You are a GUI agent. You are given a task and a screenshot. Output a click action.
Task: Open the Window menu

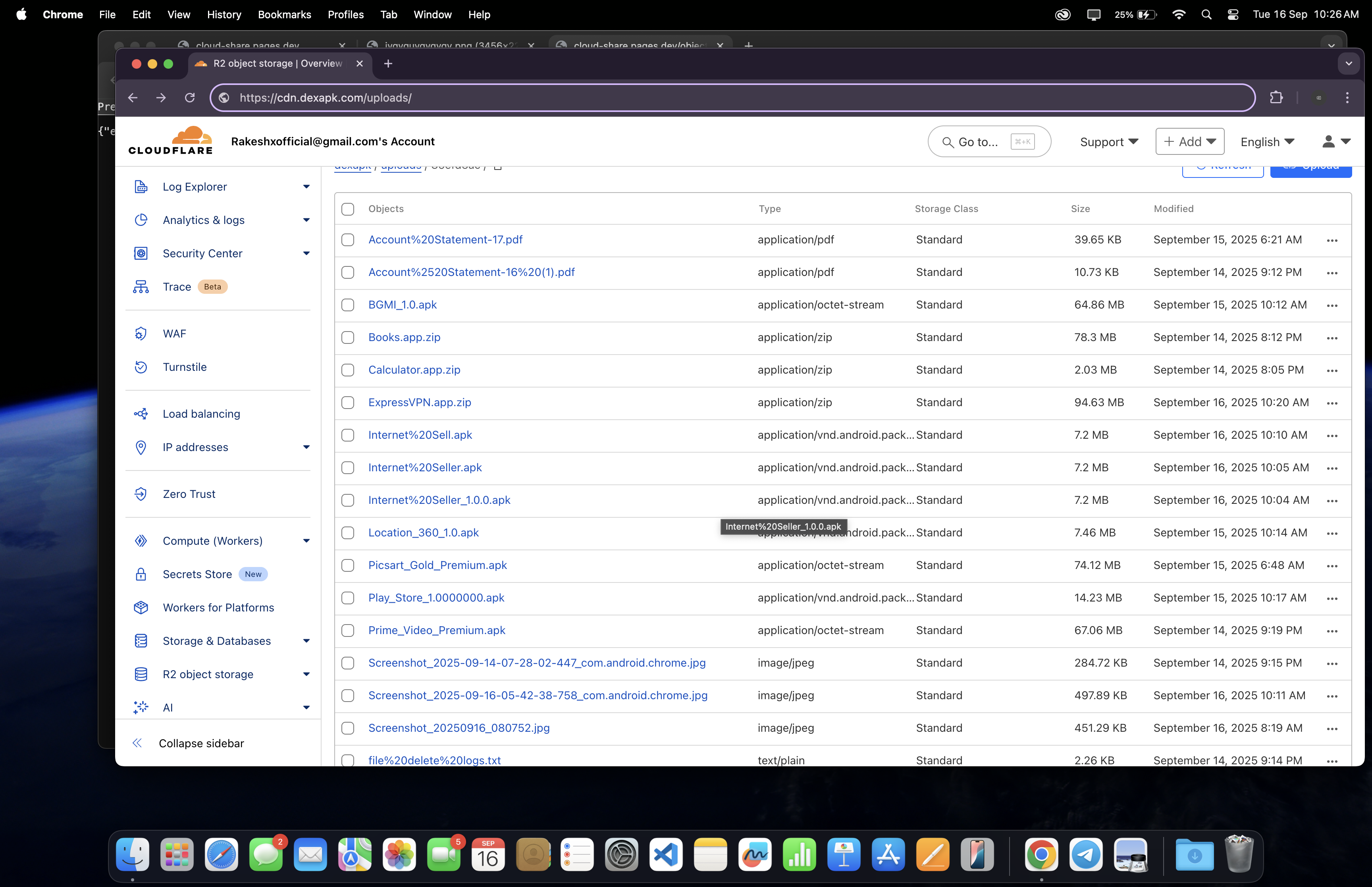tap(432, 14)
